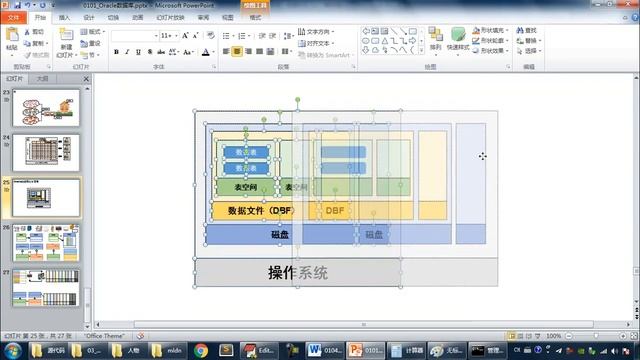Toggle Align Right paragraph button
The width and height of the screenshot is (640, 360).
coord(248,51)
